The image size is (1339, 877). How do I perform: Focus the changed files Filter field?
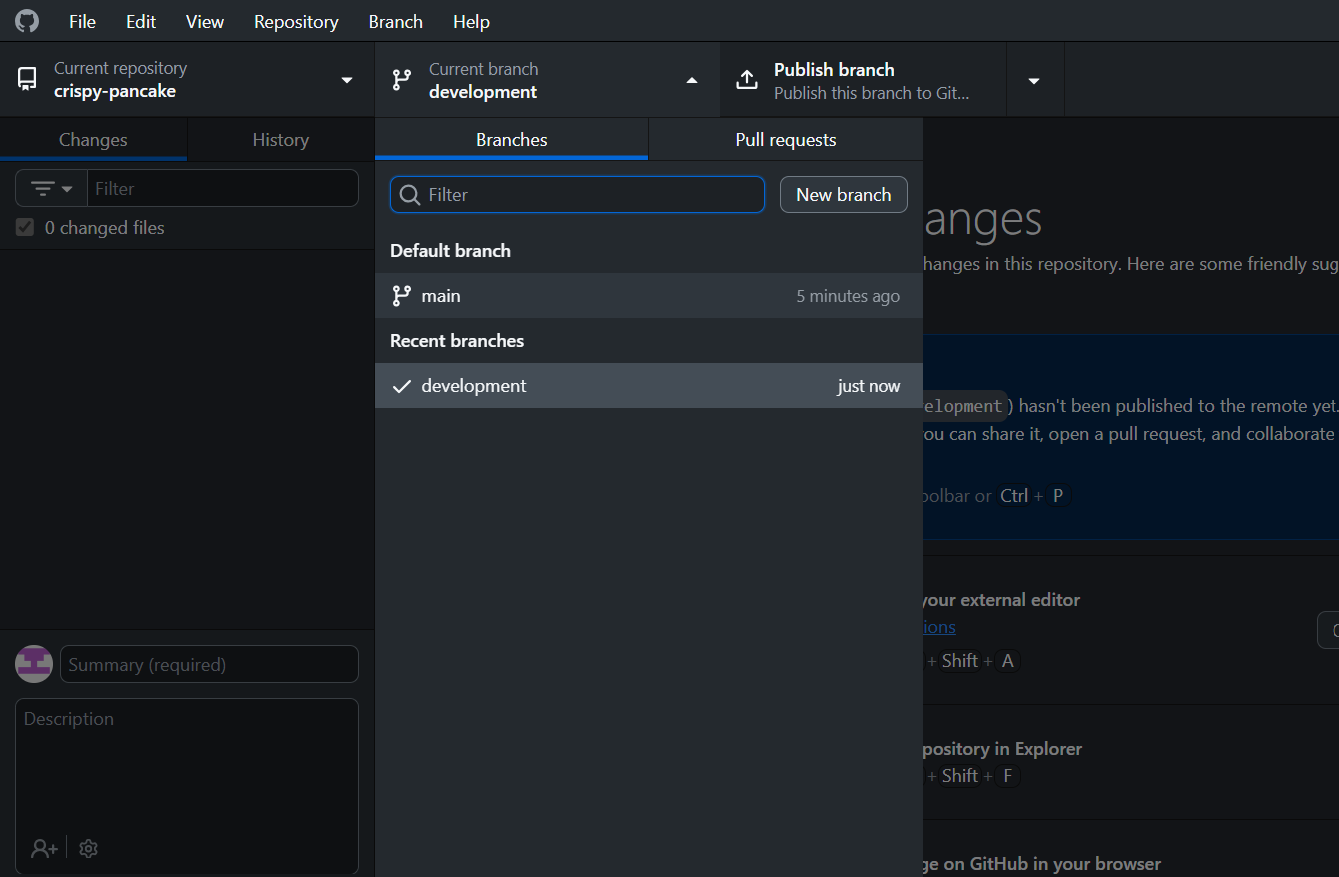coord(223,188)
